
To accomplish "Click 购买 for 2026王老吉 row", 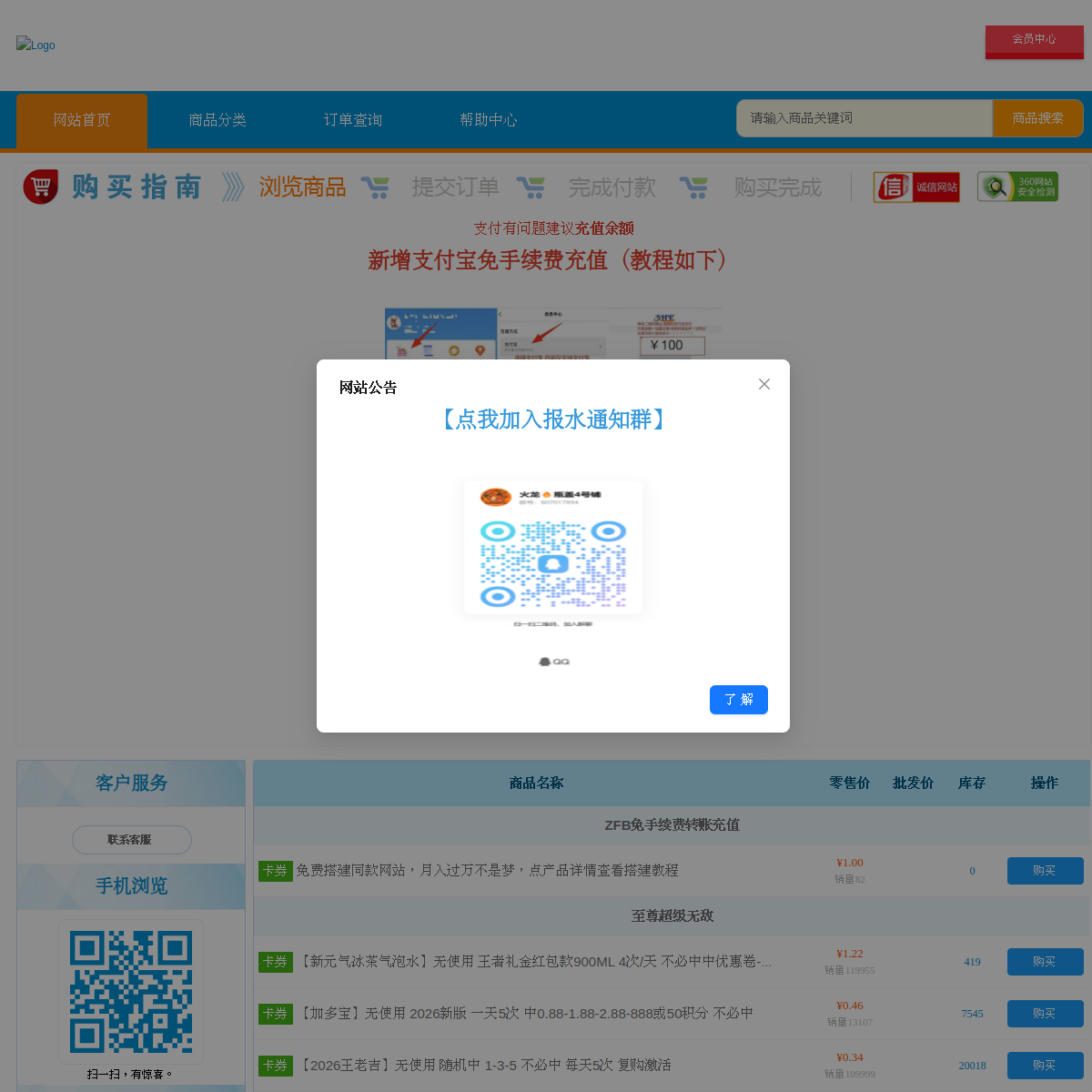I will tap(1046, 1066).
